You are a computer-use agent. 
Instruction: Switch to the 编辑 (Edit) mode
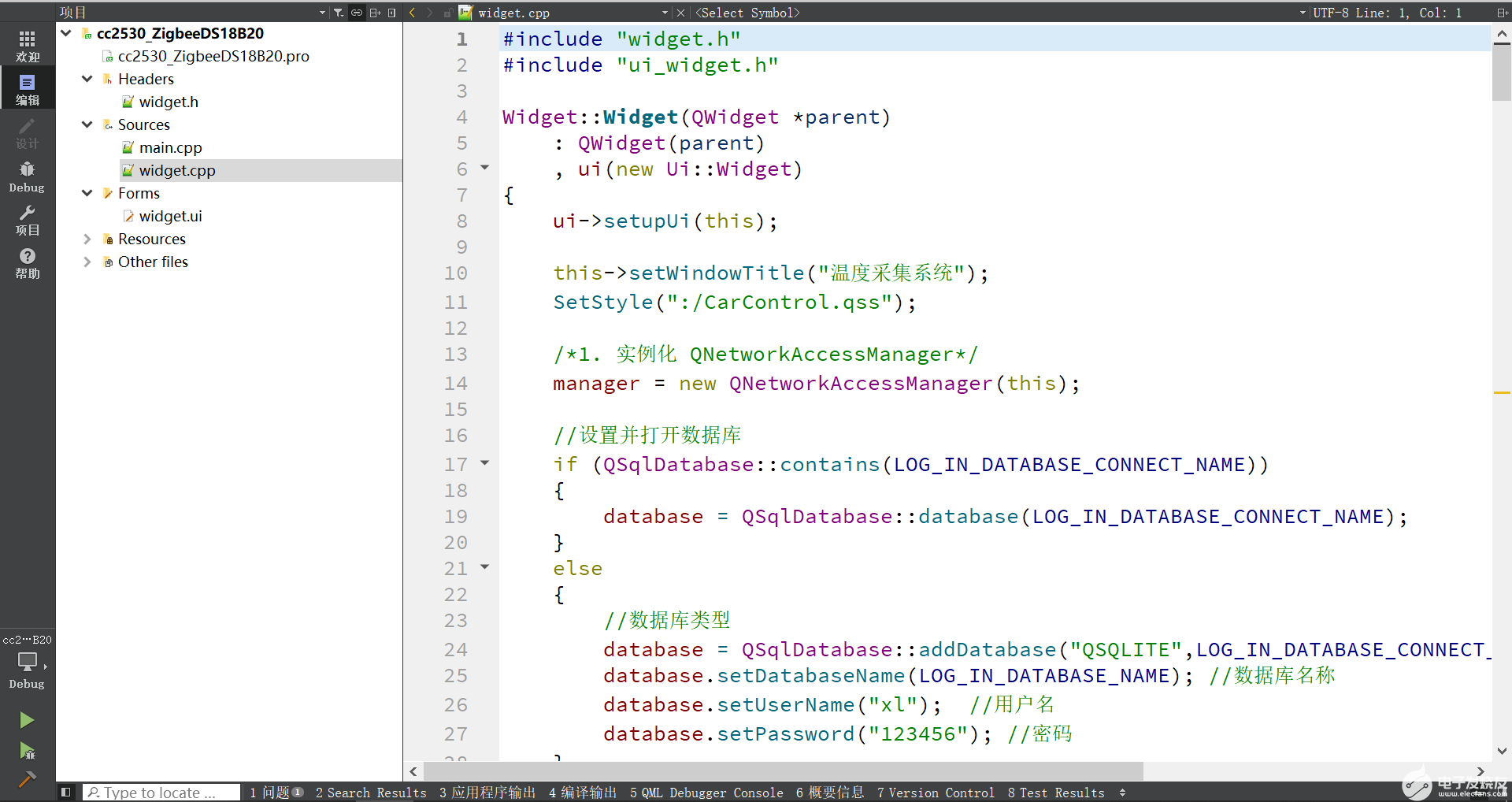point(28,89)
